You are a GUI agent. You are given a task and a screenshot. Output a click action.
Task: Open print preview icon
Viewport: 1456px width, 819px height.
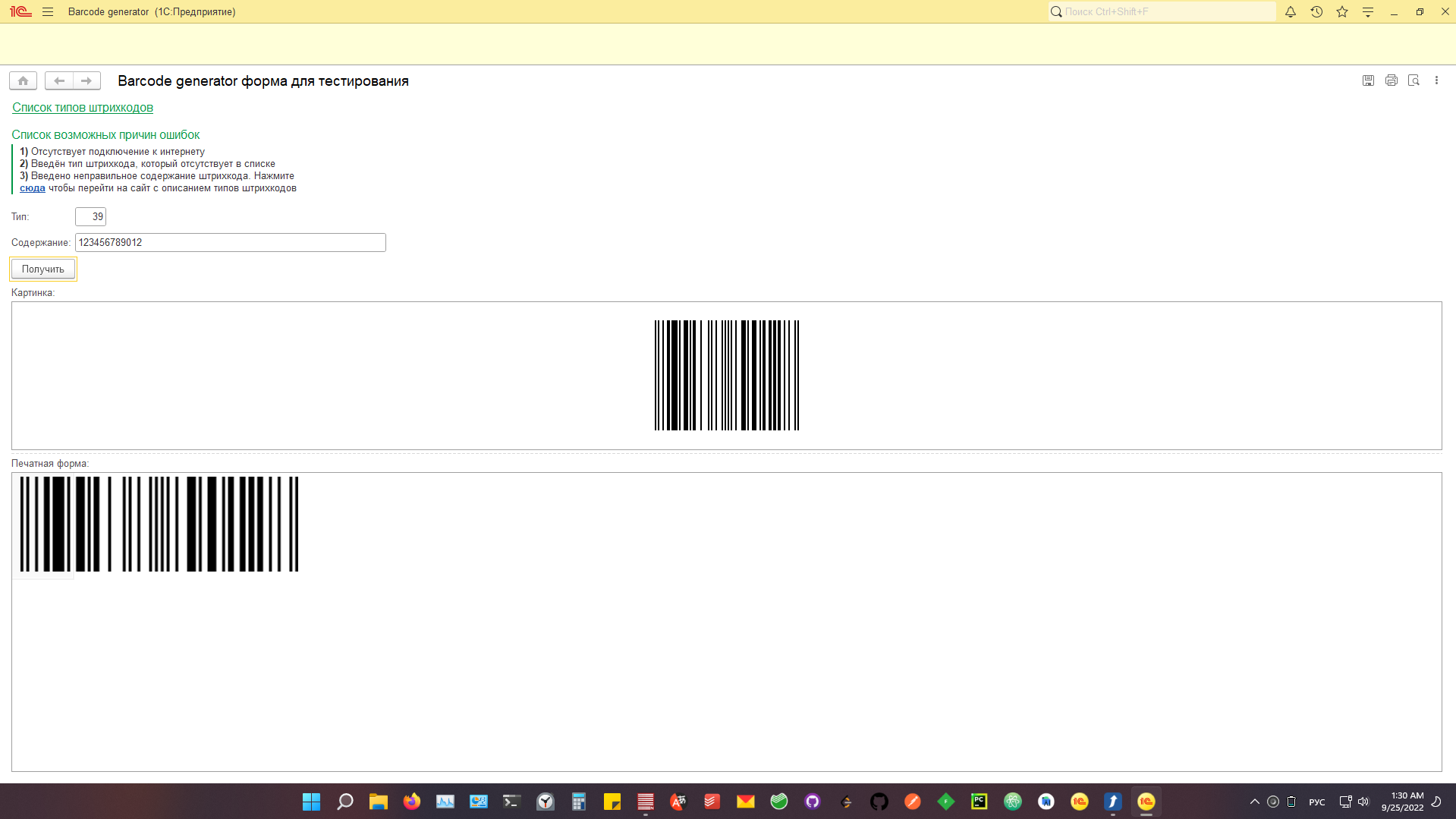(x=1414, y=80)
